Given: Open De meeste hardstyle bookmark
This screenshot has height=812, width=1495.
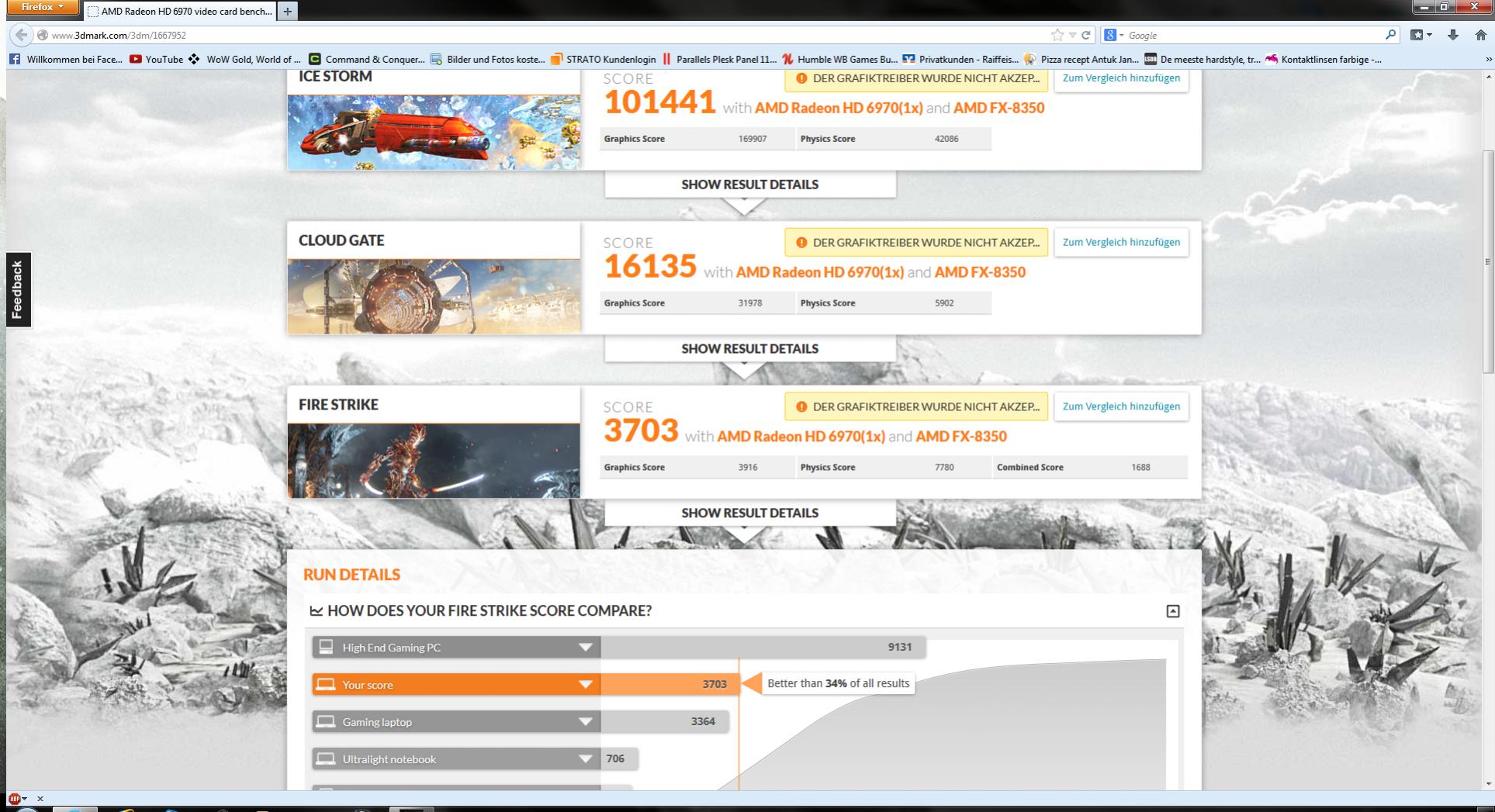Looking at the screenshot, I should [x=1203, y=59].
